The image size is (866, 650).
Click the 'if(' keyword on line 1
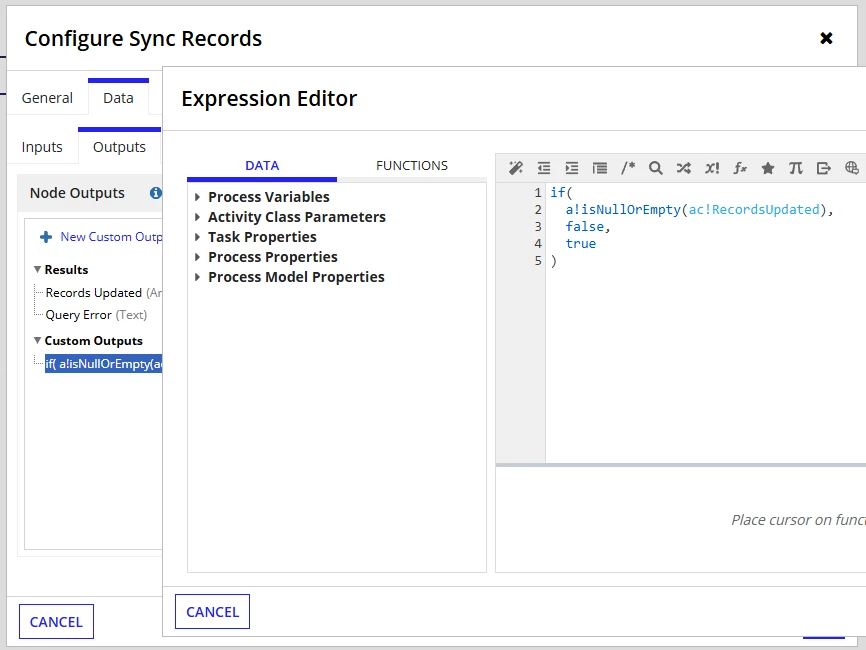[561, 192]
